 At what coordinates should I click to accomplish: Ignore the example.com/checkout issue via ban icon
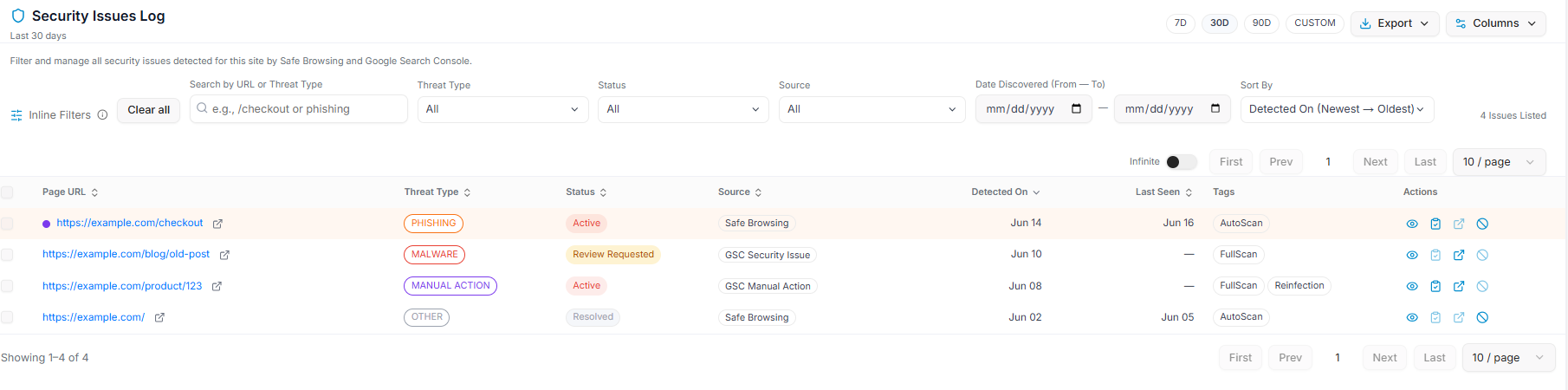[1482, 224]
